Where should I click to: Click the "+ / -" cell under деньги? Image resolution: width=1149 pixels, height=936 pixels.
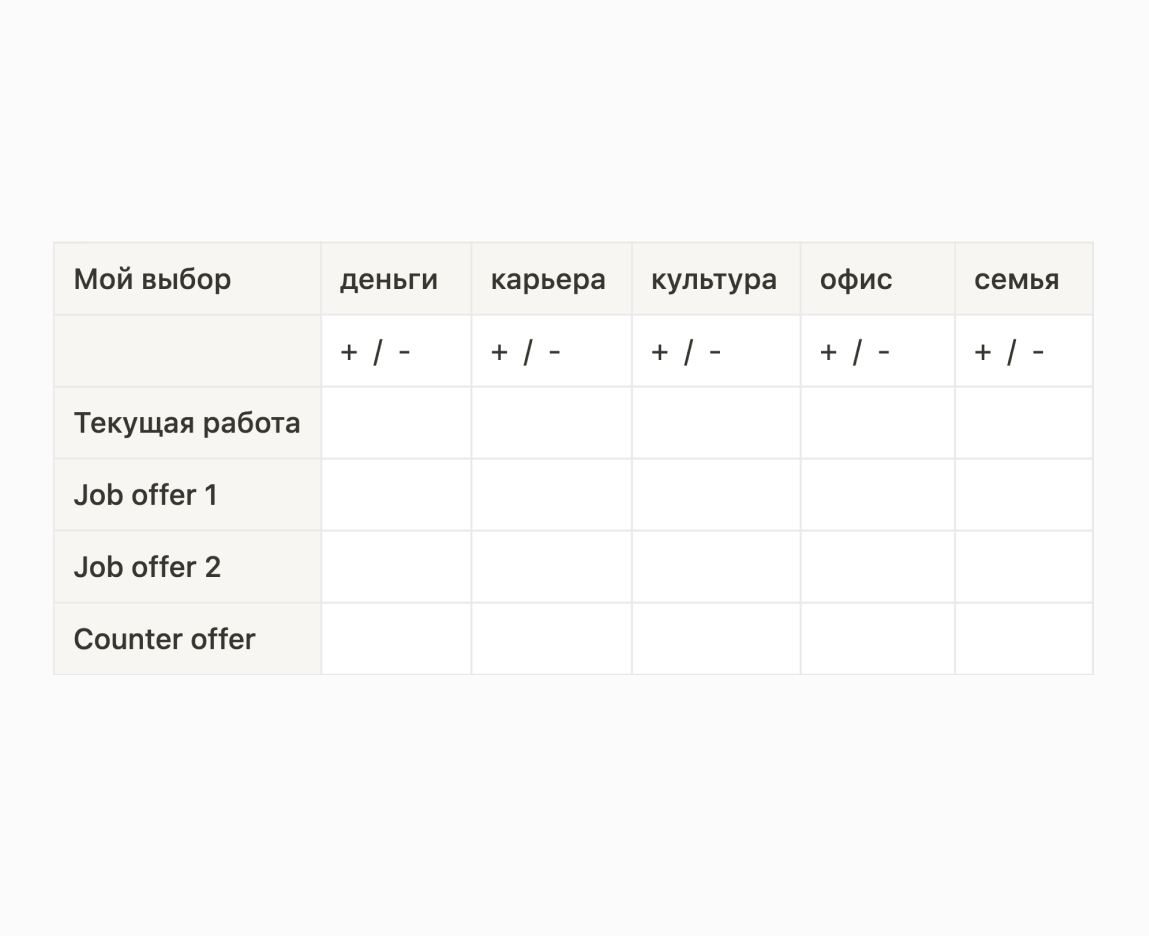click(x=396, y=351)
